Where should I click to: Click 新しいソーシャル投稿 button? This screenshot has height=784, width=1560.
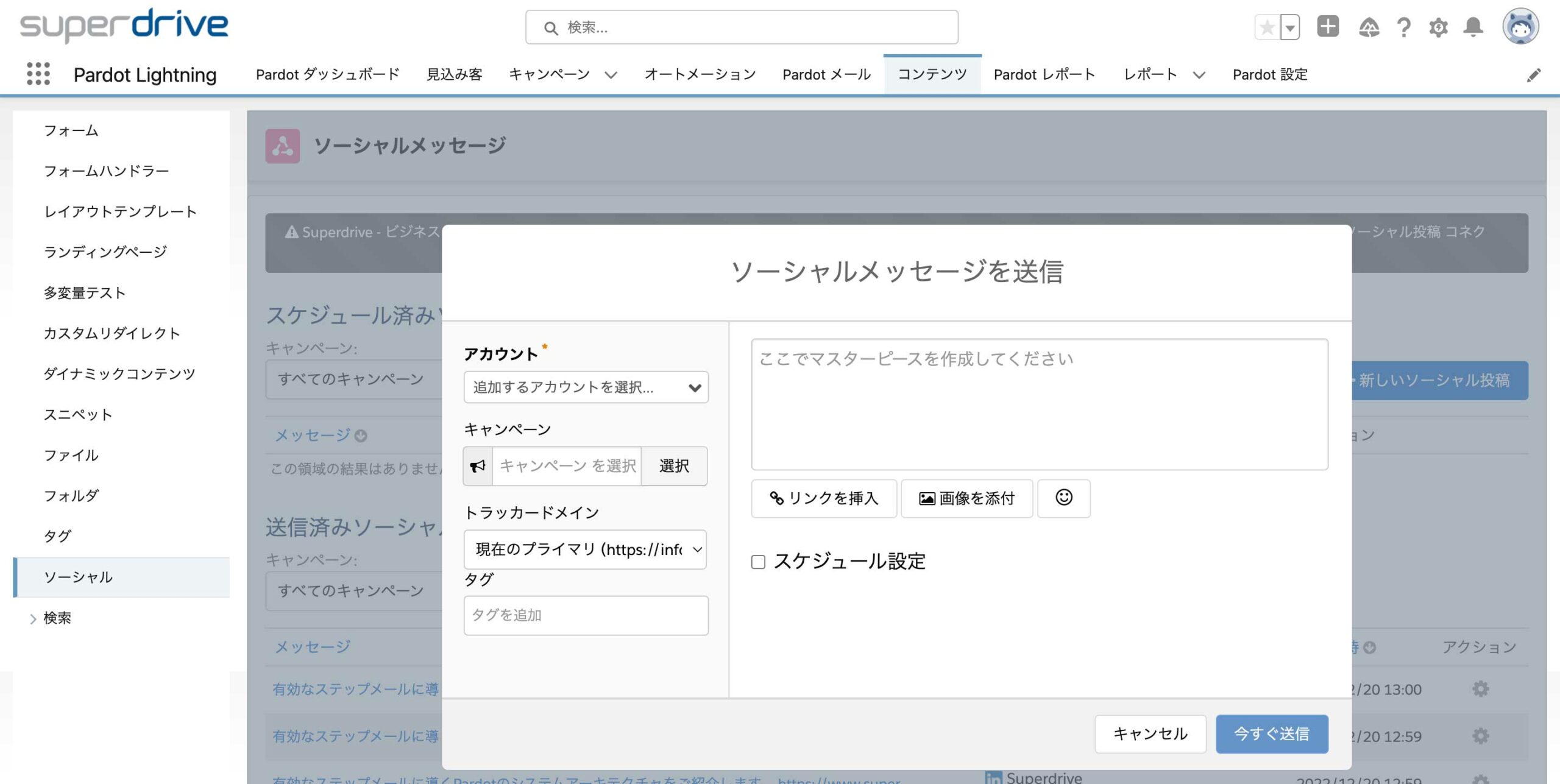point(1439,380)
